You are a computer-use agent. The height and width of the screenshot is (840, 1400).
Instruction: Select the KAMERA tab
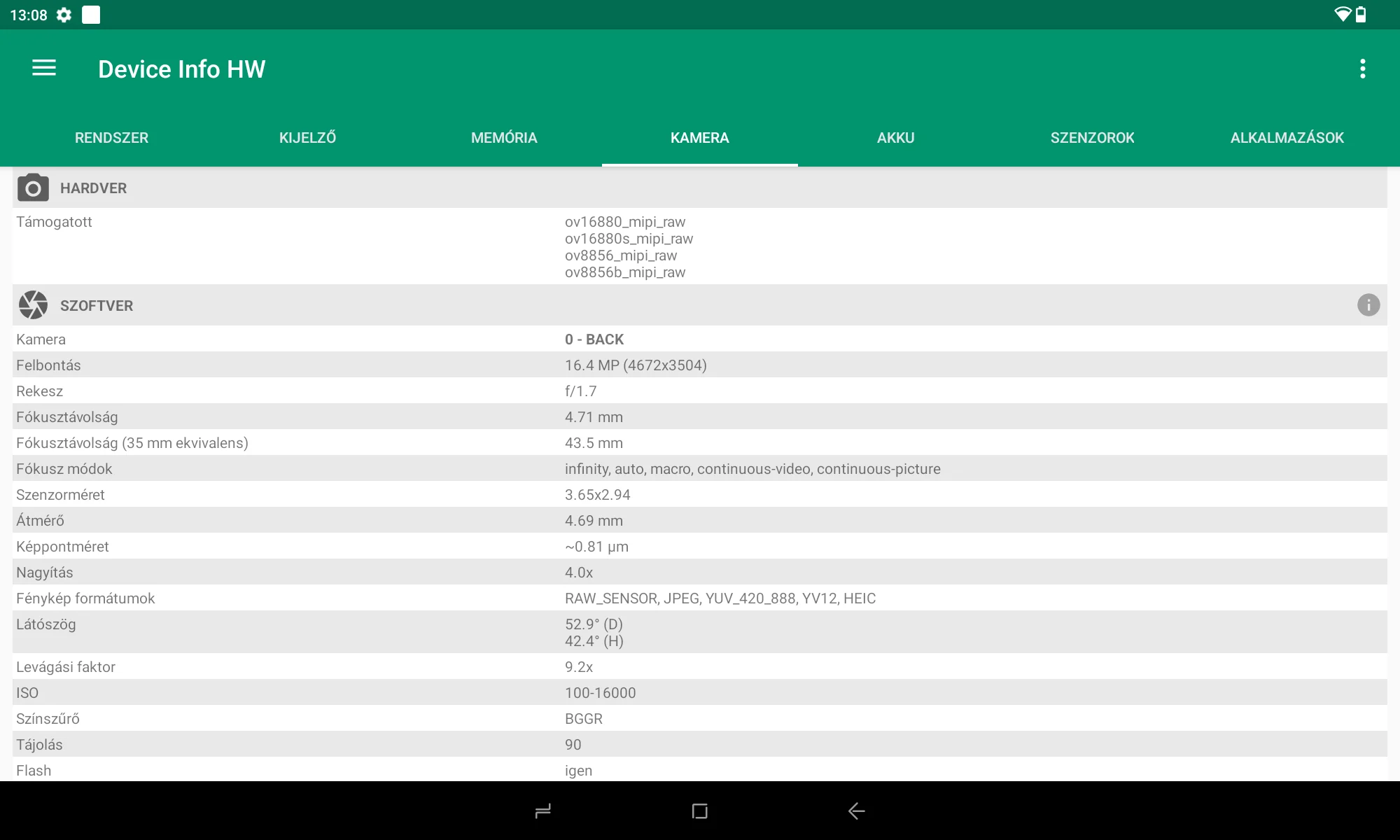pyautogui.click(x=700, y=138)
